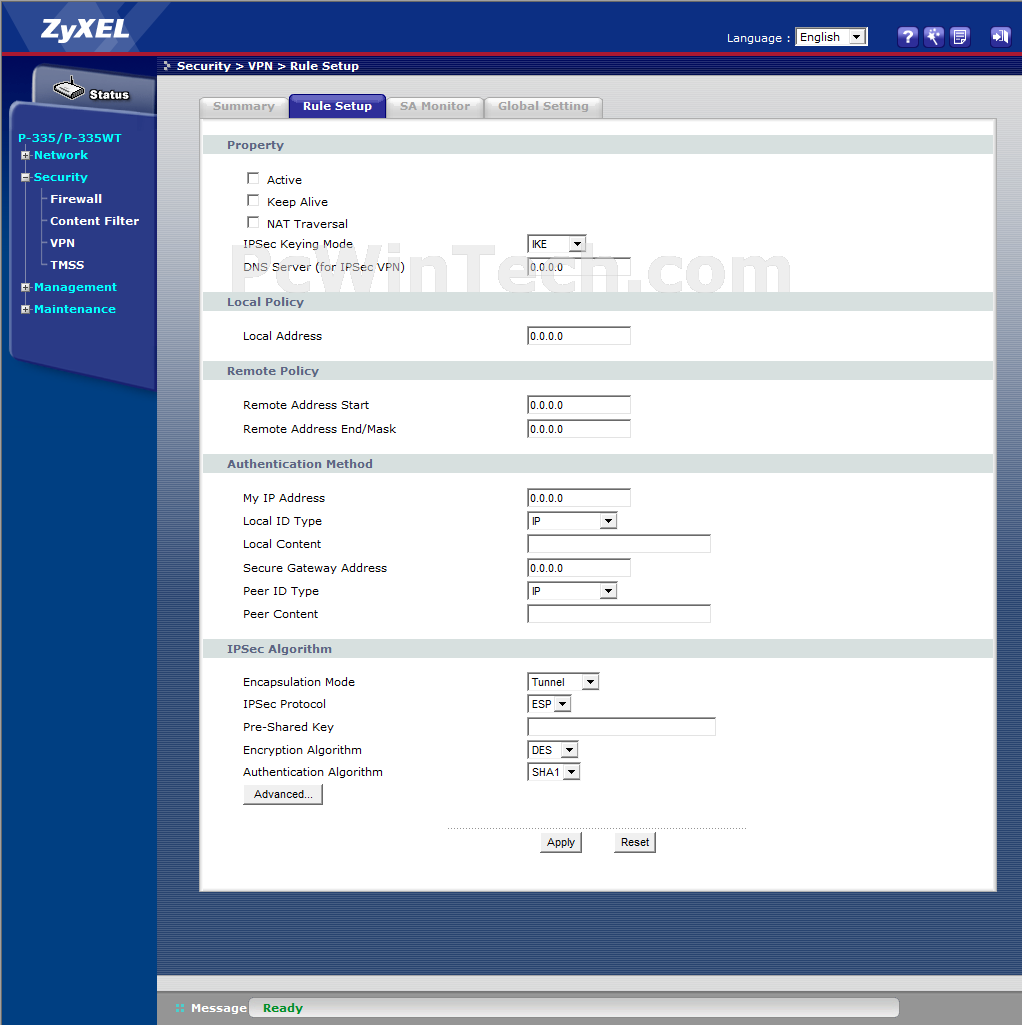This screenshot has height=1025, width=1022.
Task: Switch to the Summary tab
Action: click(x=244, y=107)
